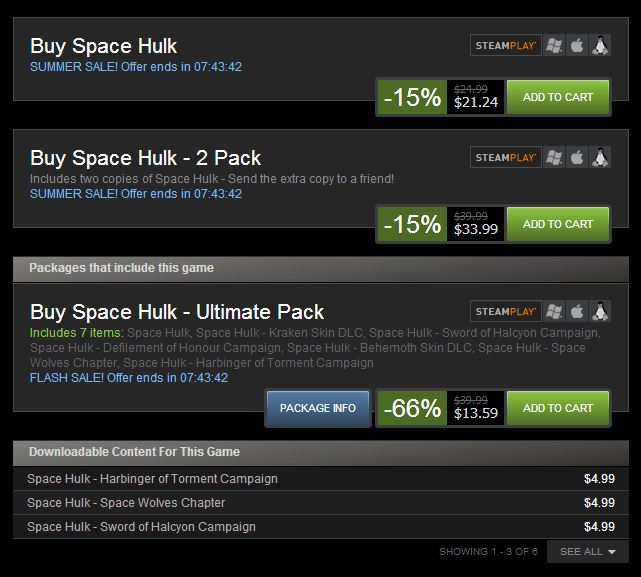Click SteamPlay badge in Space Hulk box
This screenshot has height=577, width=641.
point(506,45)
